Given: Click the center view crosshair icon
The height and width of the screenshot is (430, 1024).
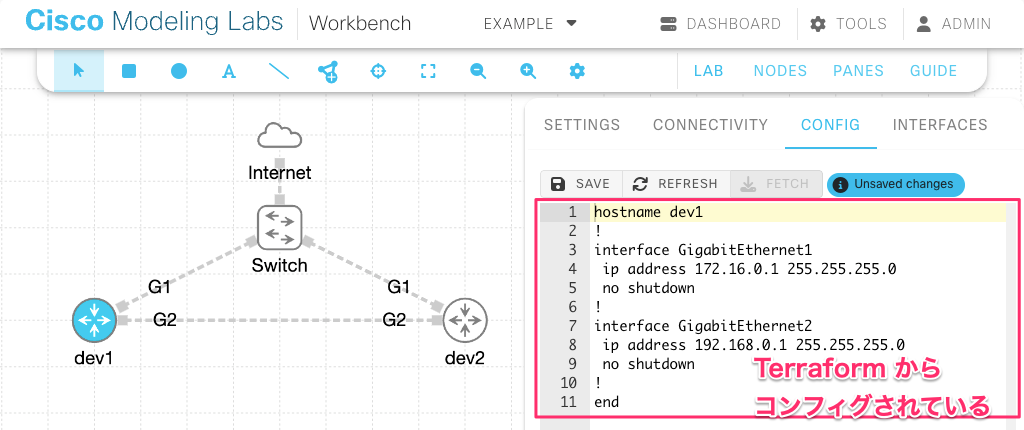Looking at the screenshot, I should (378, 71).
